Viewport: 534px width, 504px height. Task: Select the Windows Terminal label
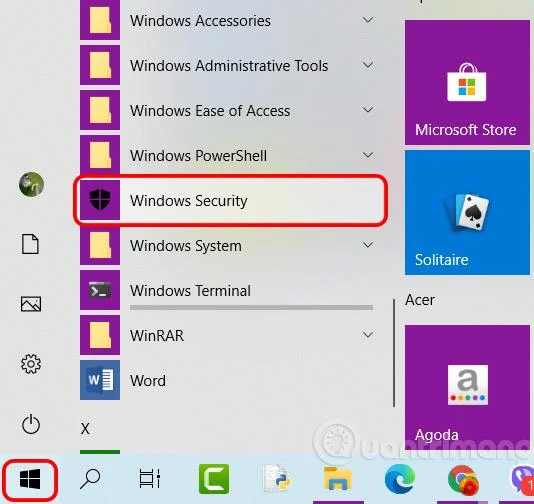(x=190, y=291)
